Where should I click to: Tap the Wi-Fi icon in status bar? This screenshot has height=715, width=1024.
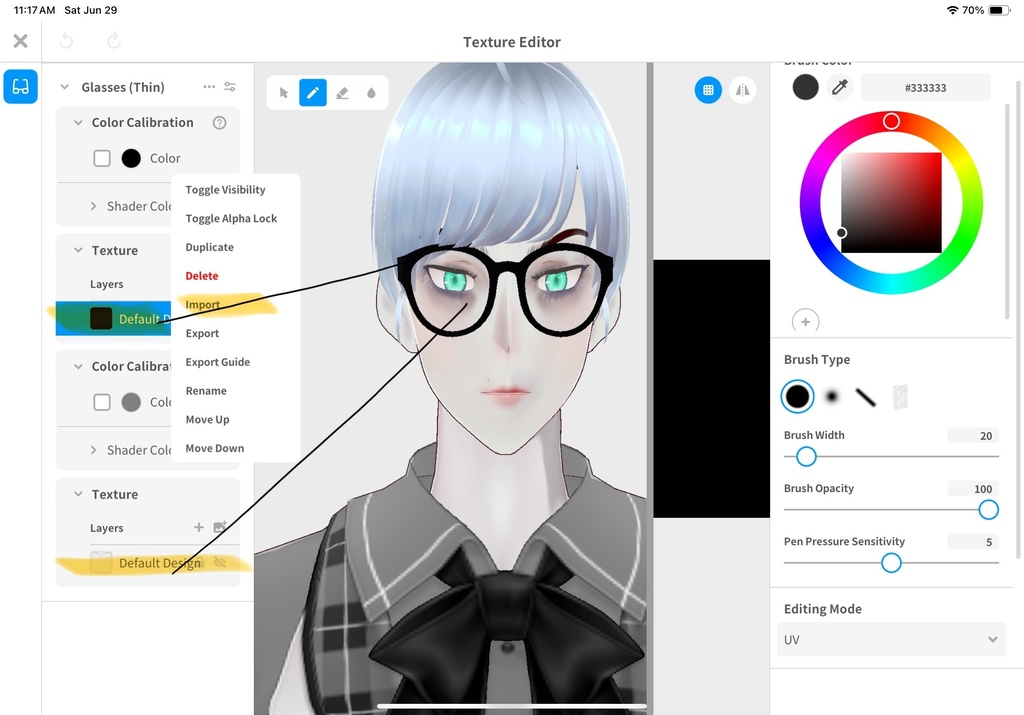point(952,10)
